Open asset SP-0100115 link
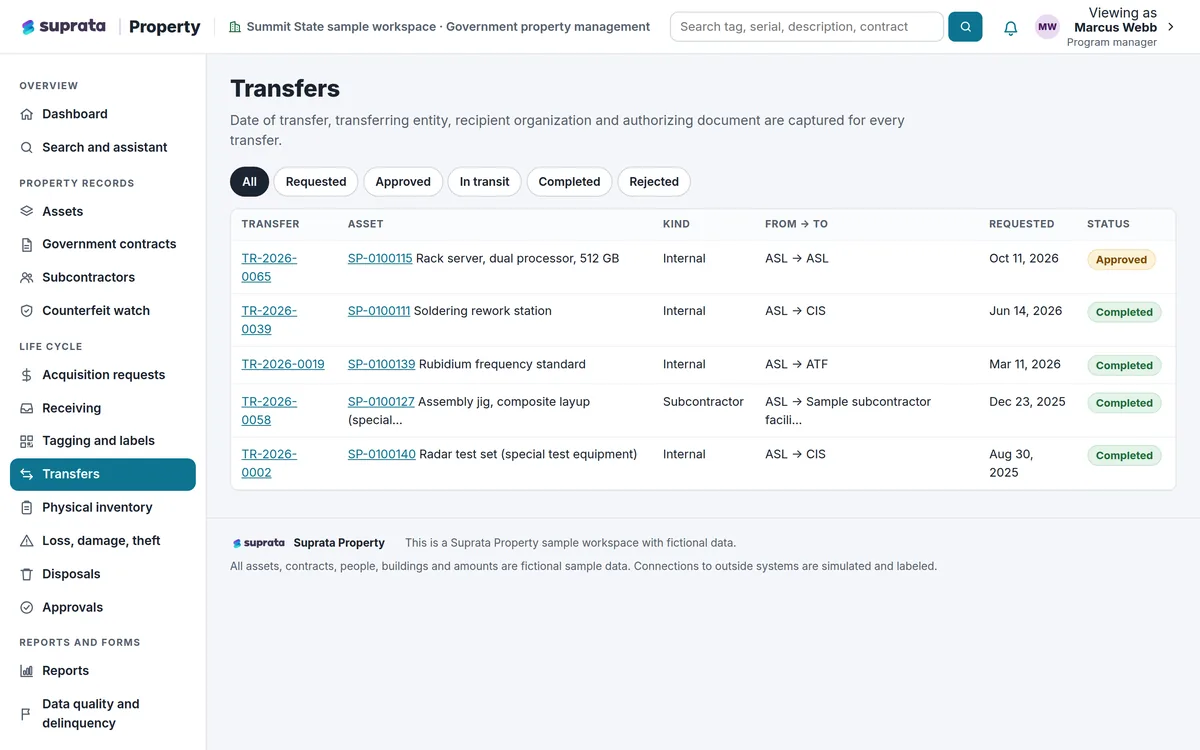 coord(380,258)
